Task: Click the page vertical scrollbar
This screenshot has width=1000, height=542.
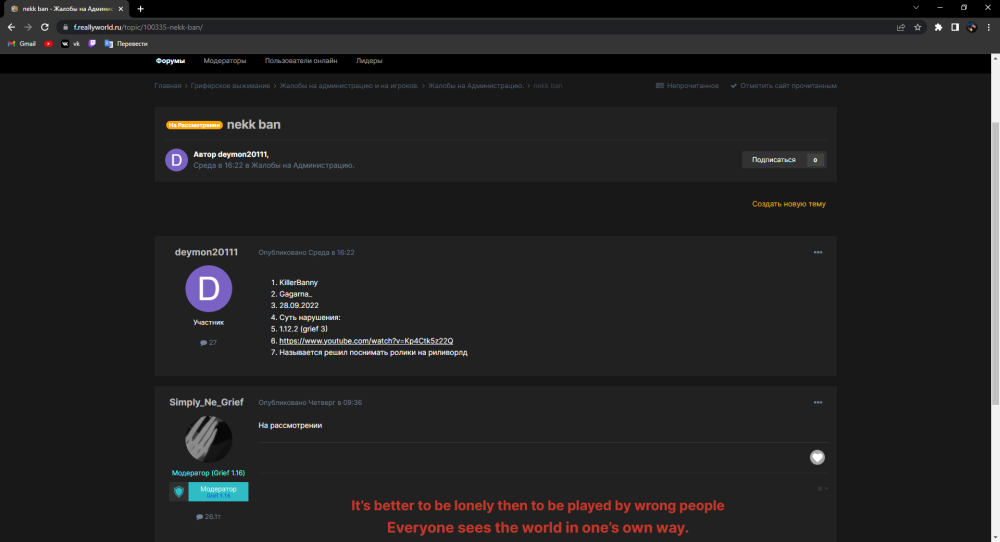Action: point(995,261)
